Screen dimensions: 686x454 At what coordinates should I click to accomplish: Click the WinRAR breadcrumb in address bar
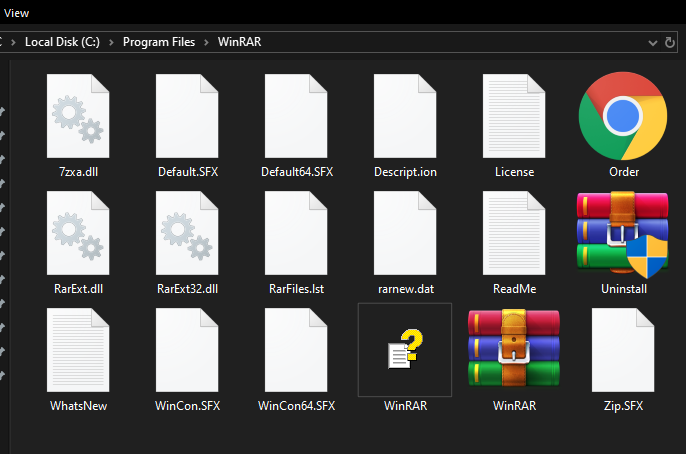(239, 42)
